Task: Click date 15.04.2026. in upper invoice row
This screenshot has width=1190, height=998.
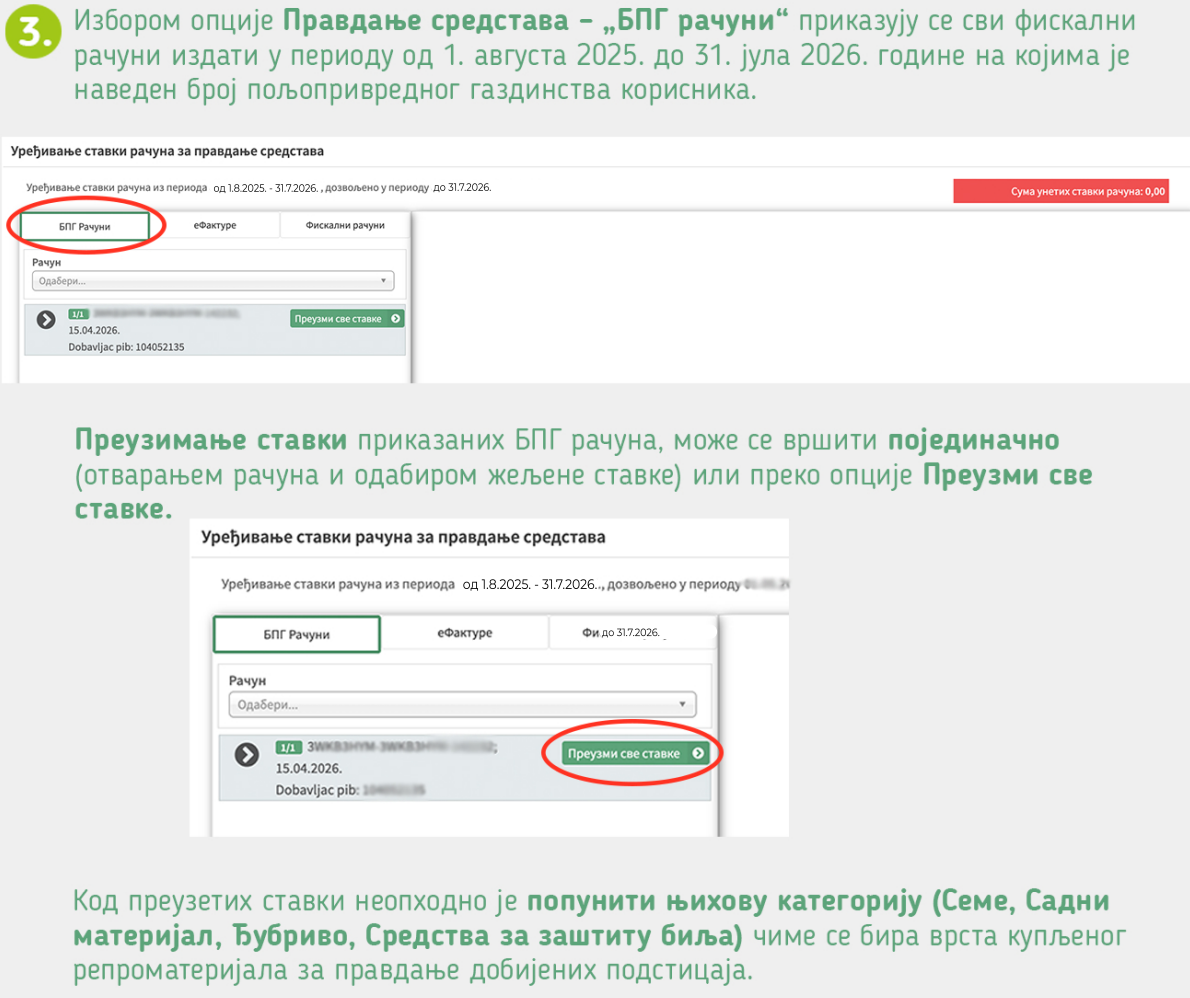Action: click(x=94, y=330)
